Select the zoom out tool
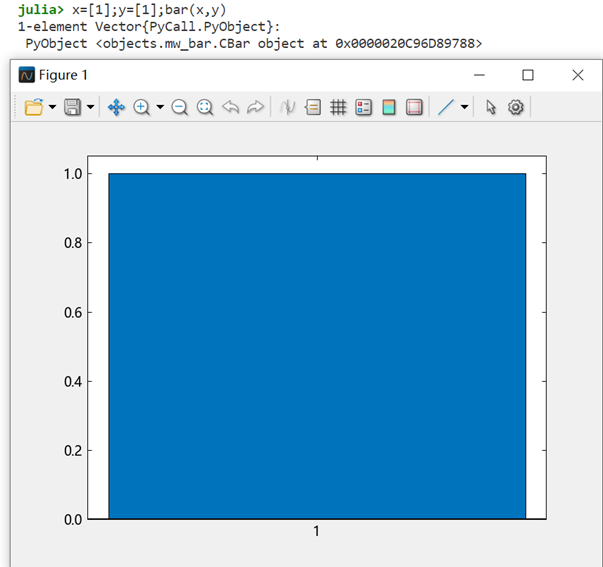The image size is (603, 567). (x=179, y=107)
